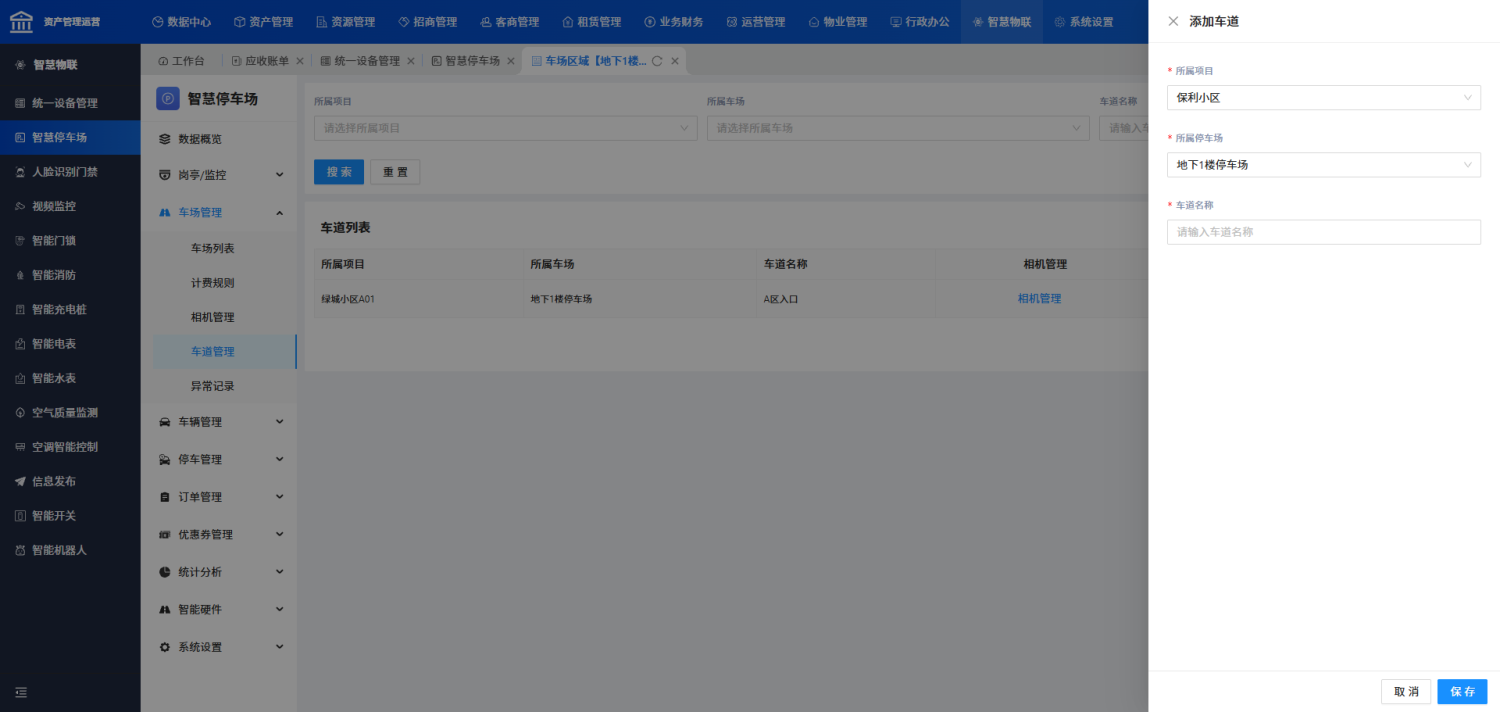1500x712 pixels.
Task: Click 智能水表 sidebar icon
Action: tap(20, 378)
